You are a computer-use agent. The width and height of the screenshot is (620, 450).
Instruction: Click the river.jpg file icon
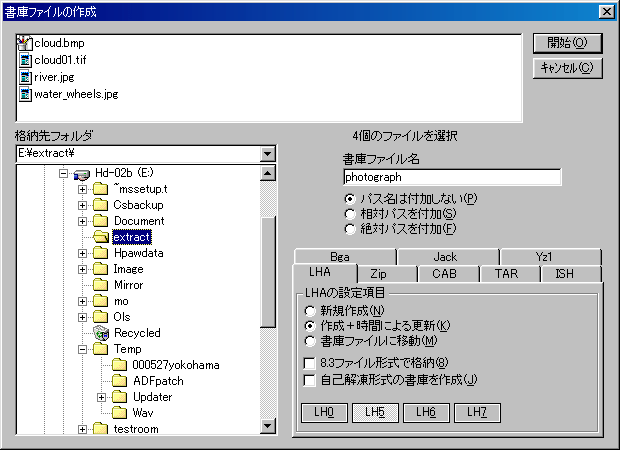pyautogui.click(x=25, y=77)
